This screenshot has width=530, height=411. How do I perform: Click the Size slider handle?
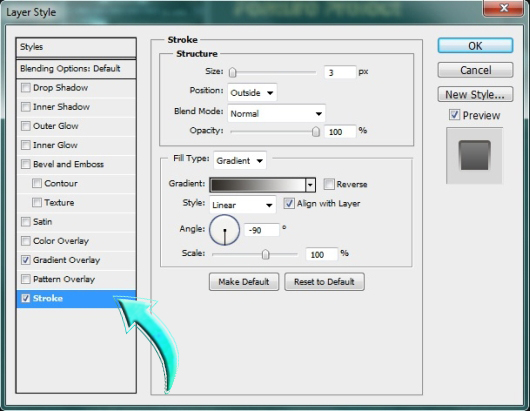click(x=233, y=72)
